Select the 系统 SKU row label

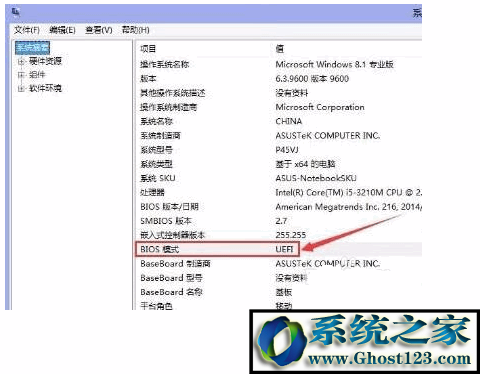click(158, 178)
